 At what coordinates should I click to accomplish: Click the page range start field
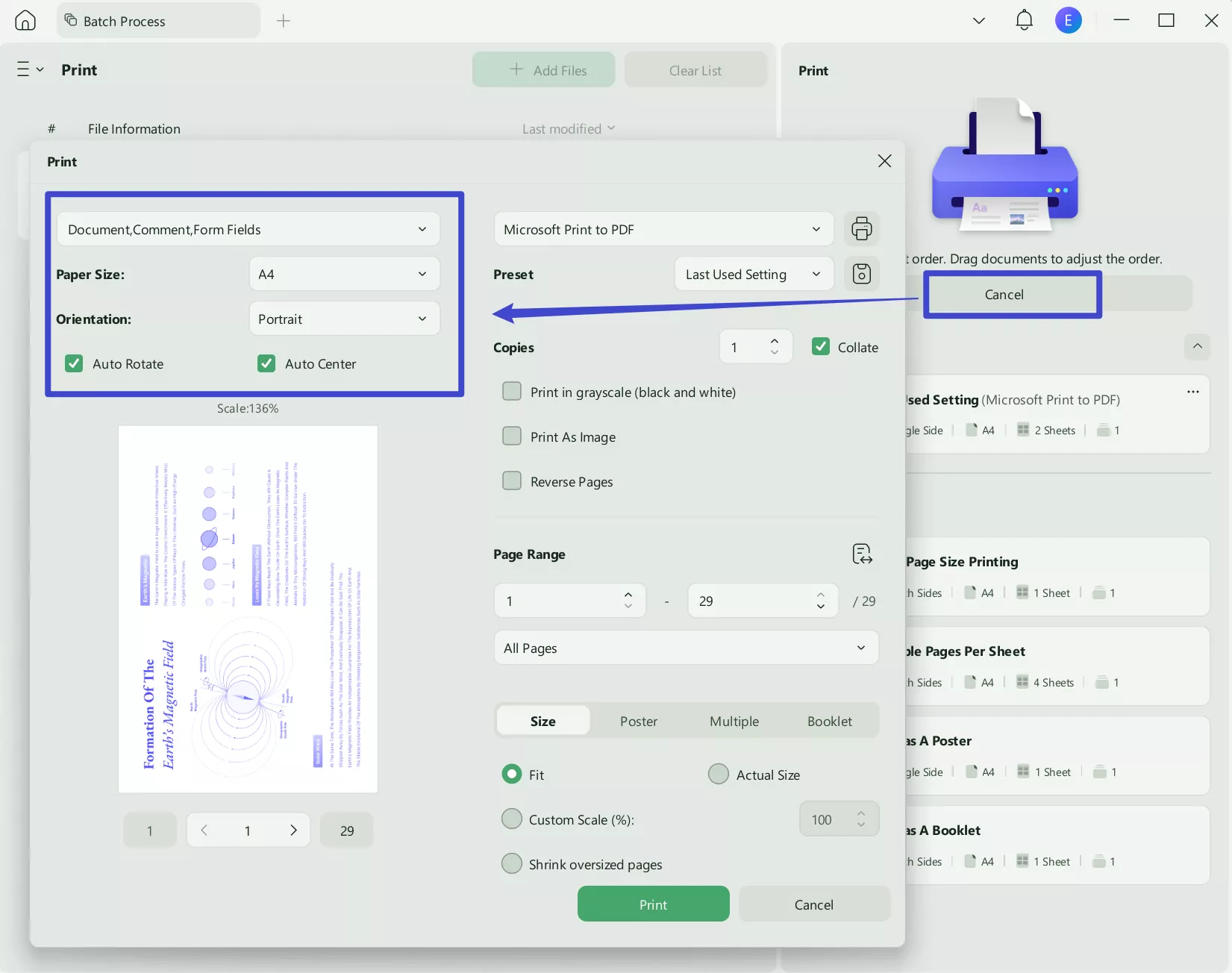pyautogui.click(x=569, y=601)
